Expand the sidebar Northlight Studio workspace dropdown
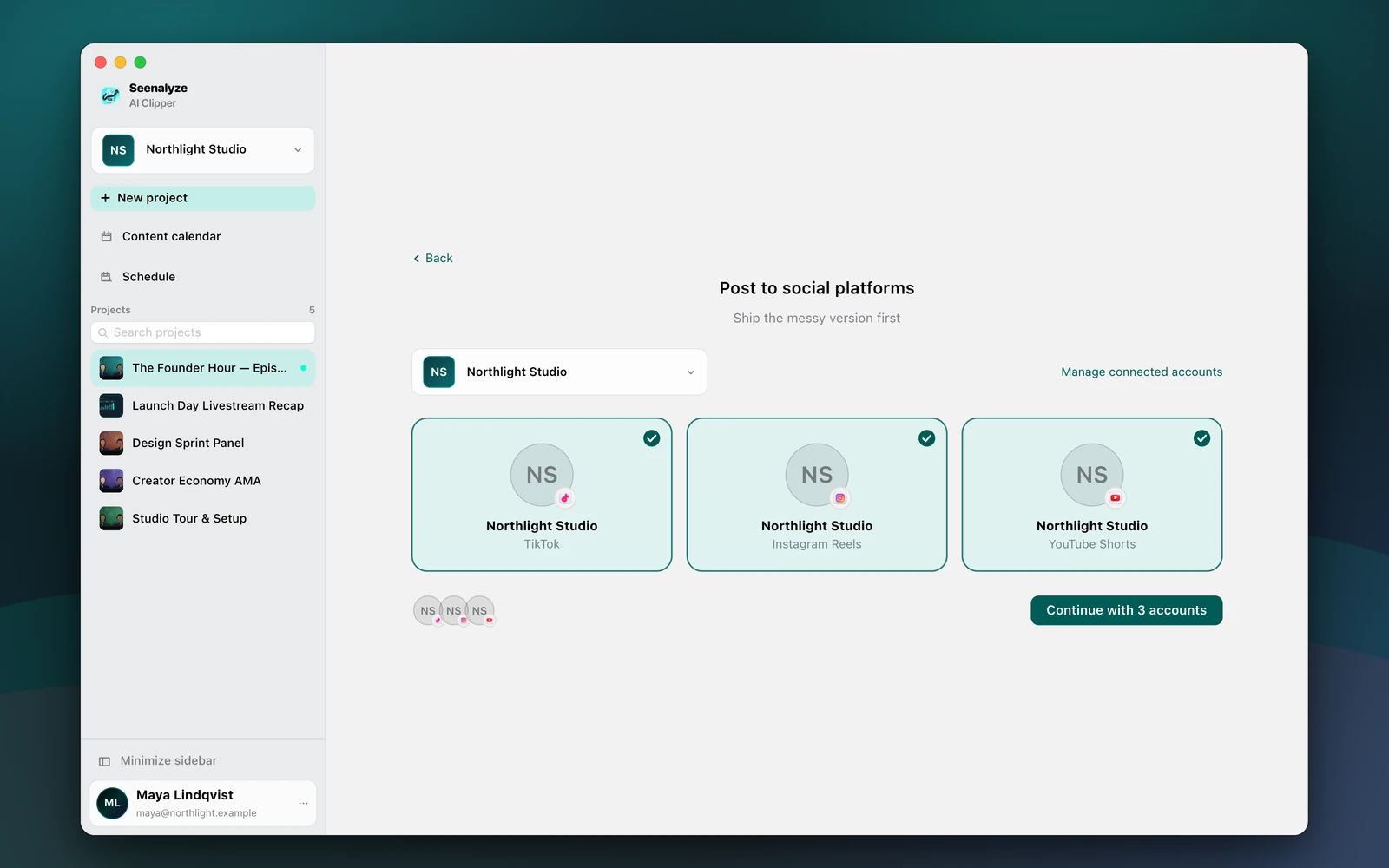The height and width of the screenshot is (868, 1389). click(x=202, y=150)
